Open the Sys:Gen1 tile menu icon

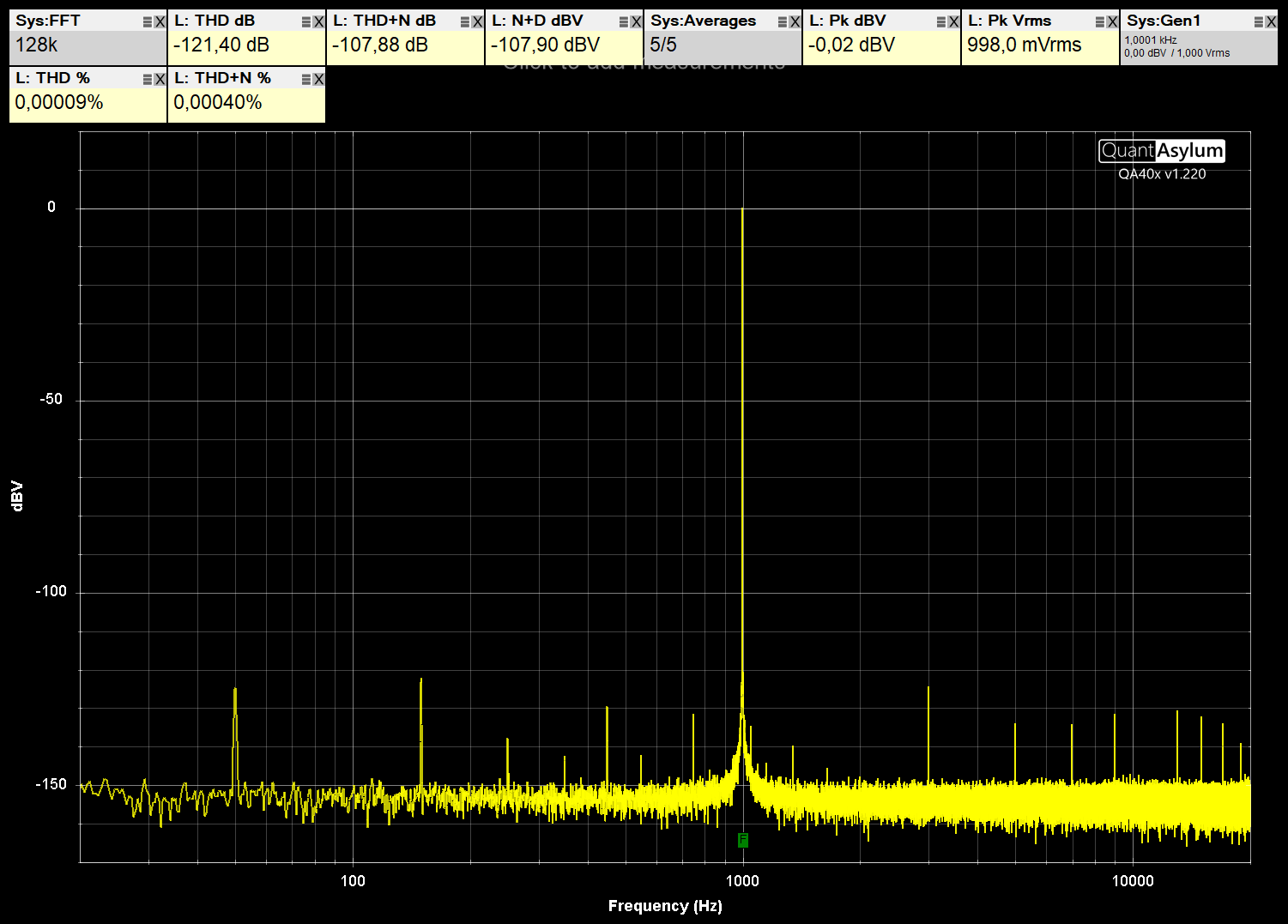tap(1259, 22)
